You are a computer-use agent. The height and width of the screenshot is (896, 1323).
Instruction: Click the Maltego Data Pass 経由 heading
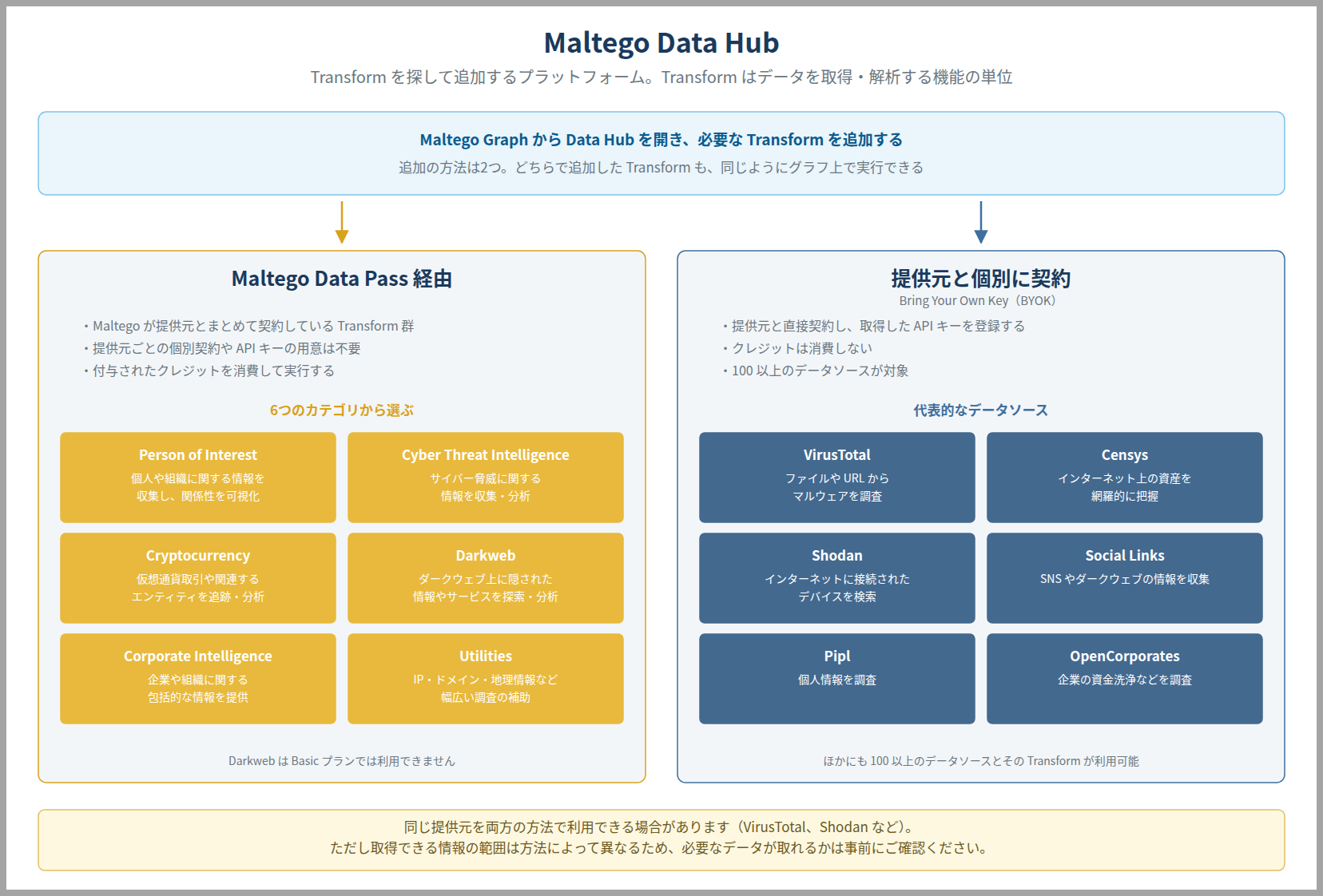(342, 279)
